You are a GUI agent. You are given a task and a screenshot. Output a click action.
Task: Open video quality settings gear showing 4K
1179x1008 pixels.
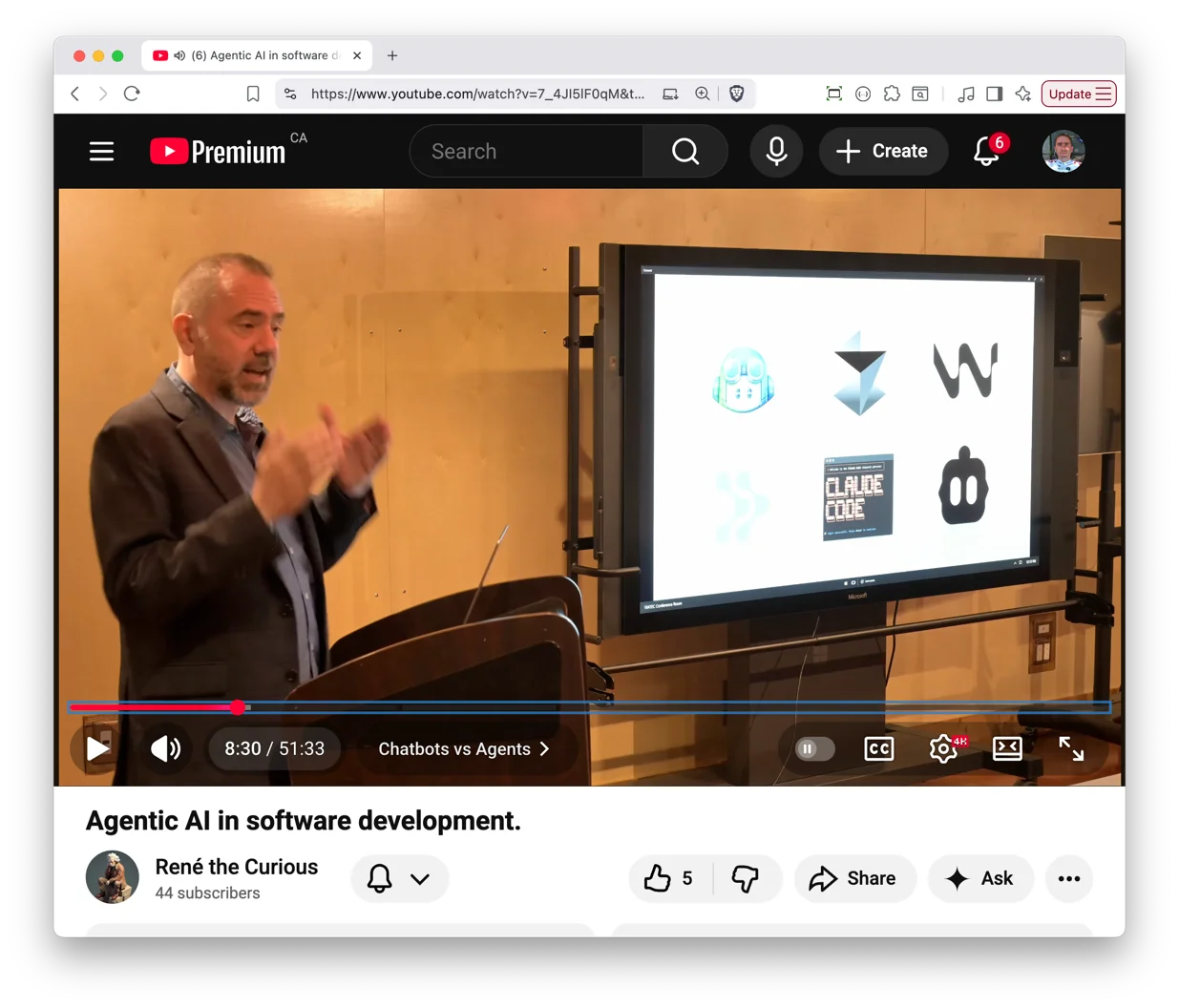pyautogui.click(x=943, y=748)
